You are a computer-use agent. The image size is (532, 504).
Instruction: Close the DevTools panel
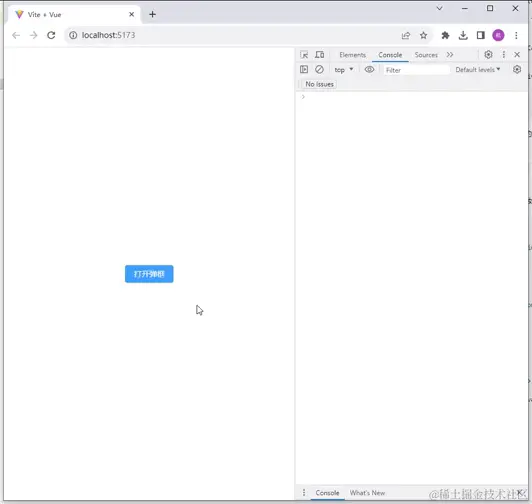[x=517, y=55]
